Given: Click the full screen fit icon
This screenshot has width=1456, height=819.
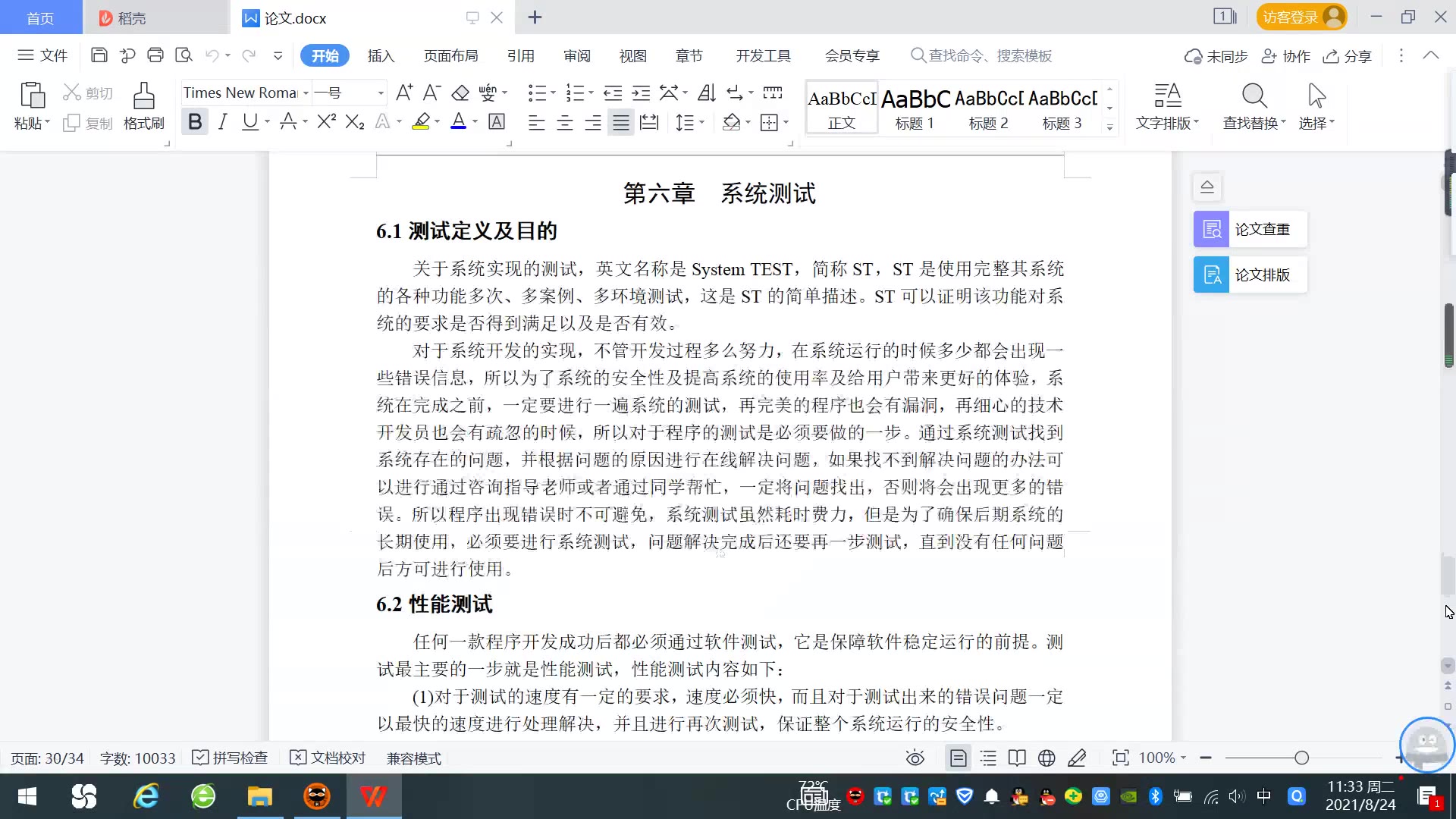Looking at the screenshot, I should pos(1120,758).
